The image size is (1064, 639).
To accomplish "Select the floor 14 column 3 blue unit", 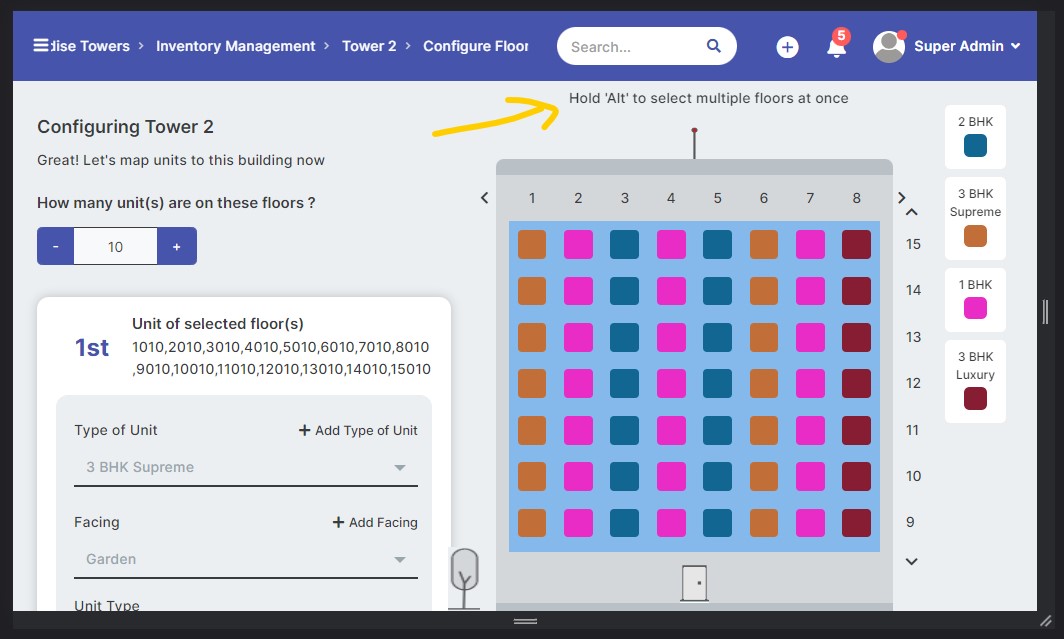I will pos(624,291).
